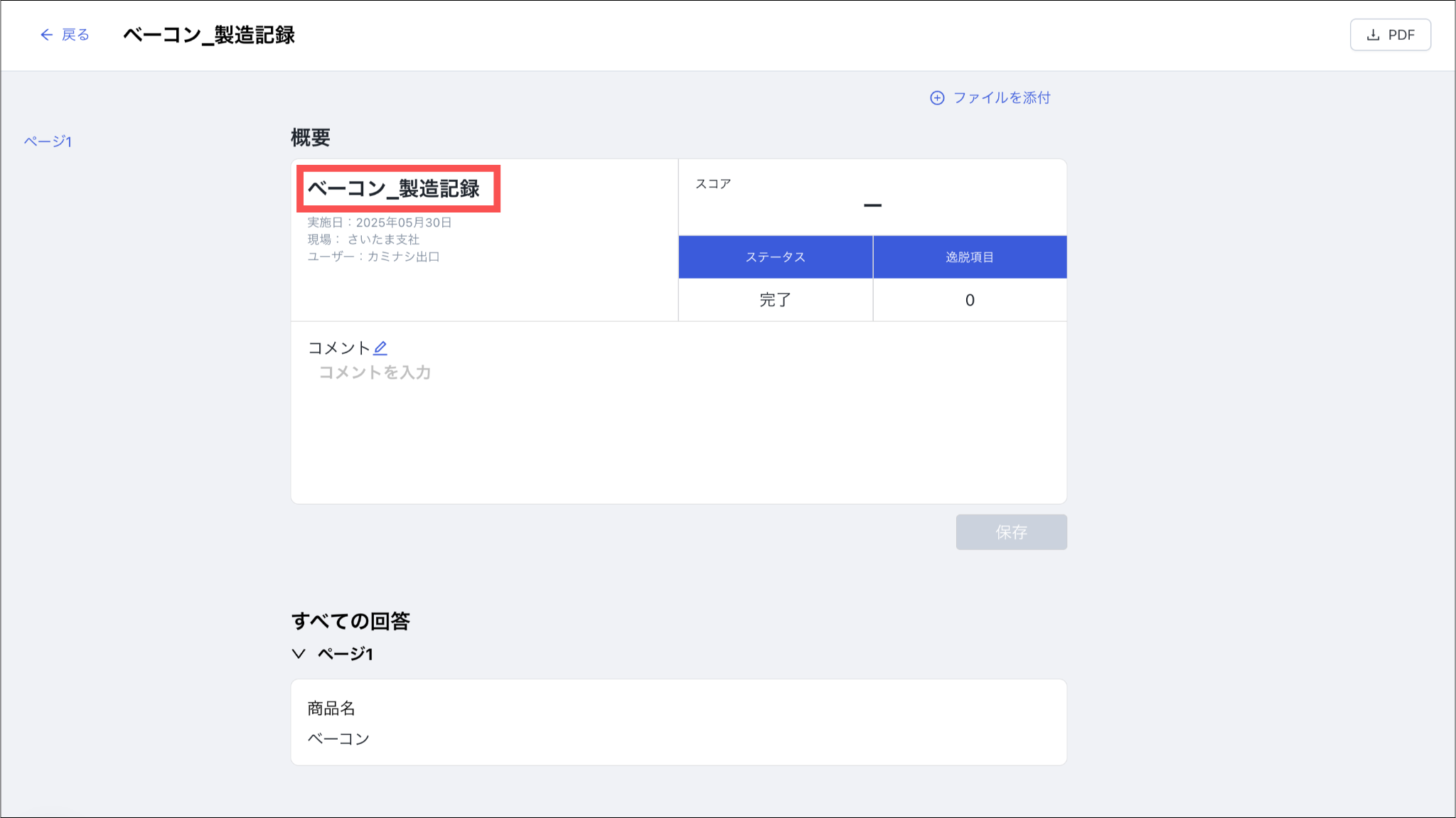This screenshot has height=818, width=1456.
Task: Click the 完了 status cell
Action: (775, 300)
